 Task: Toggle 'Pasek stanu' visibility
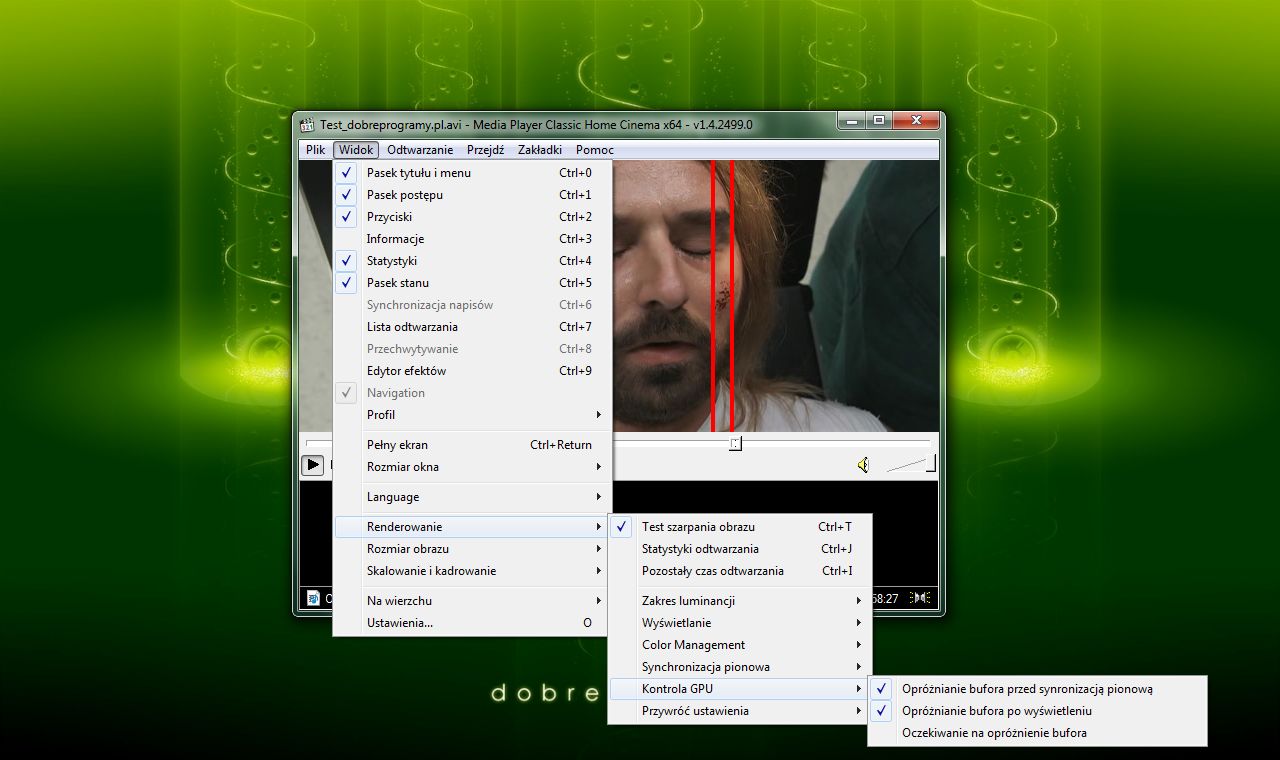pyautogui.click(x=470, y=283)
